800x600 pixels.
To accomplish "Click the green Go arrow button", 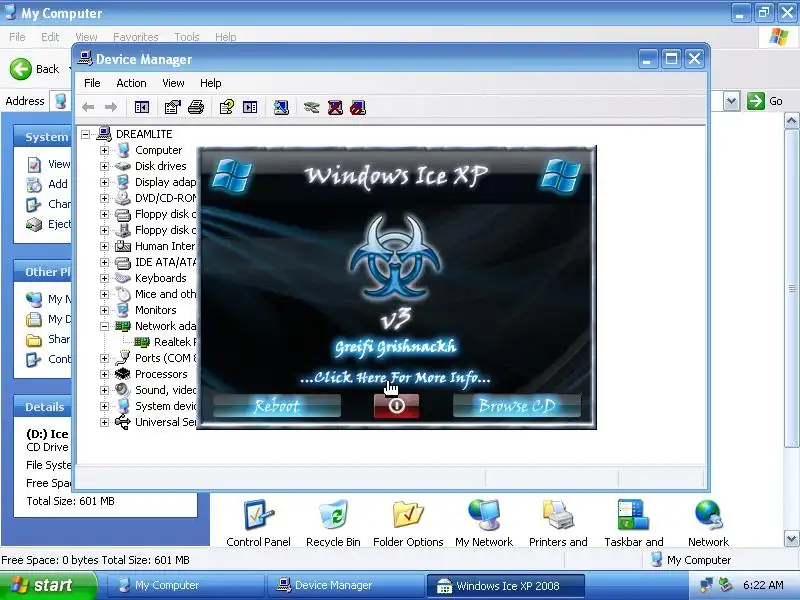I will click(x=756, y=101).
